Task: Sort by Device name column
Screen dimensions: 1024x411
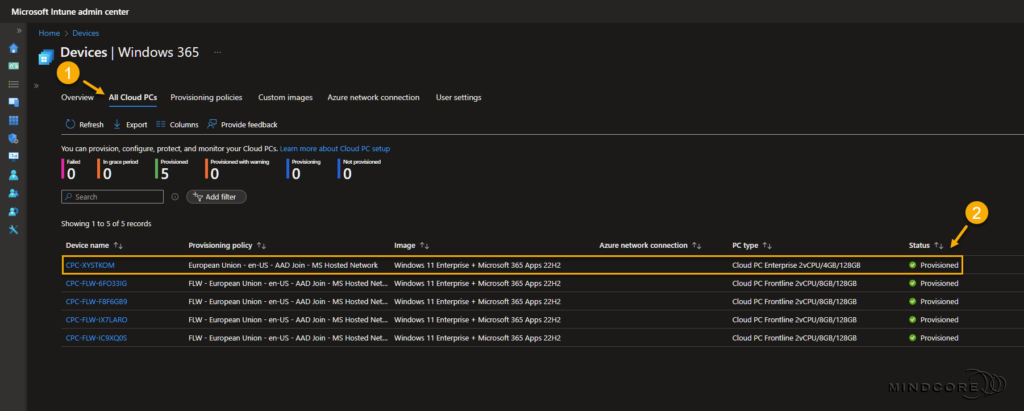Action: (x=94, y=245)
